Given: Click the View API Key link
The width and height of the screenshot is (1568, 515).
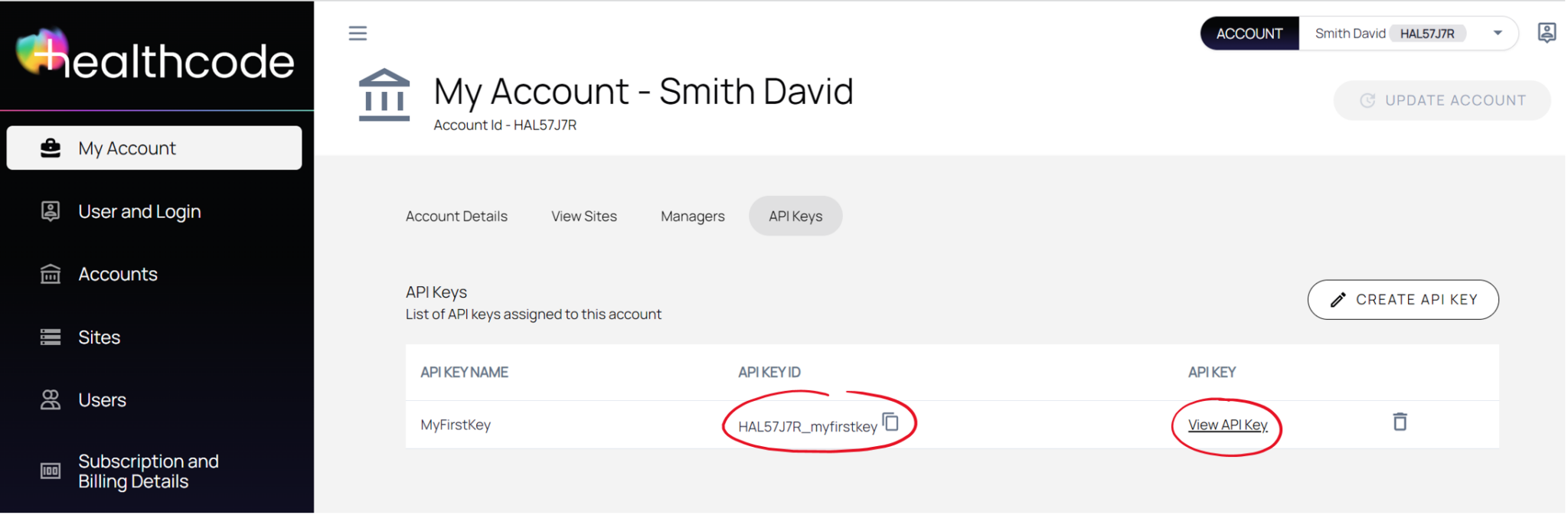Looking at the screenshot, I should tap(1226, 425).
